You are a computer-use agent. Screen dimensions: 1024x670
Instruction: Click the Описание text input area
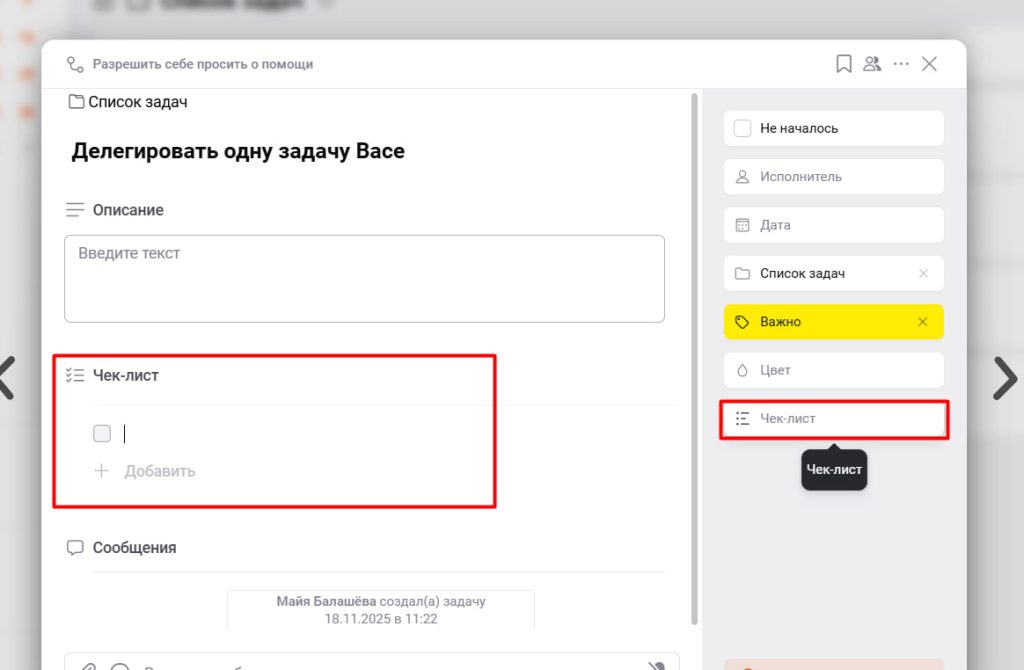pos(364,278)
